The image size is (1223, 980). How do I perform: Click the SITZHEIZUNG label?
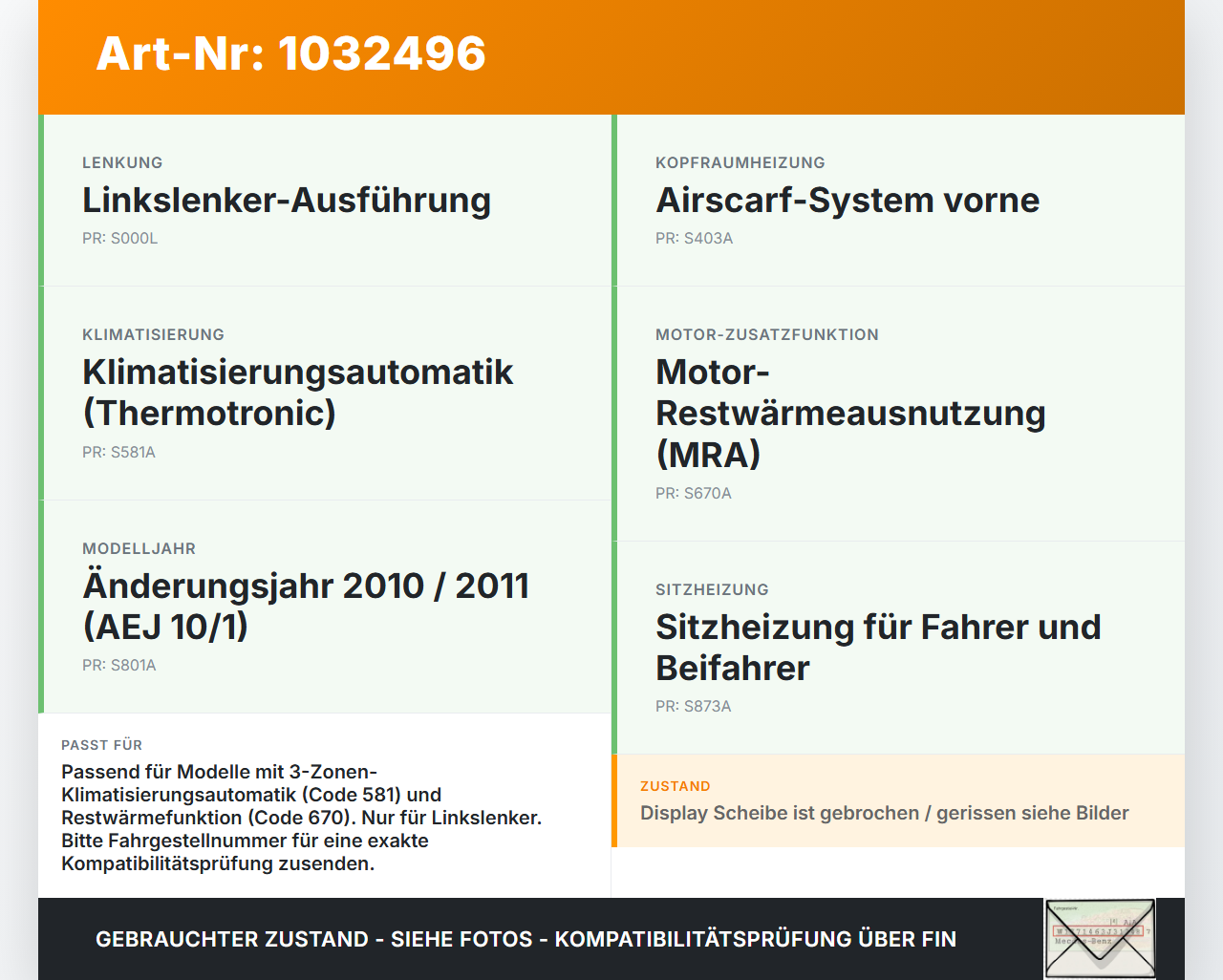(712, 590)
